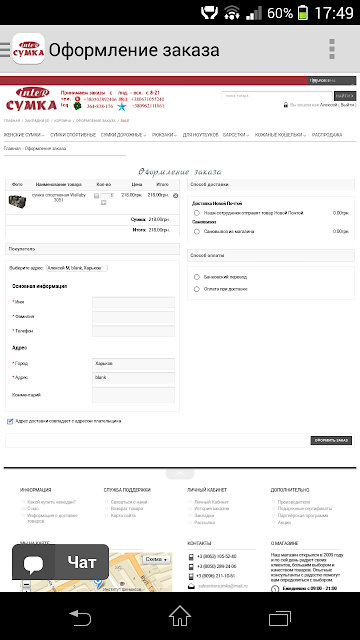This screenshot has height=640, width=360.
Task: Click the Inter Сумка website logo
Action: point(31,99)
